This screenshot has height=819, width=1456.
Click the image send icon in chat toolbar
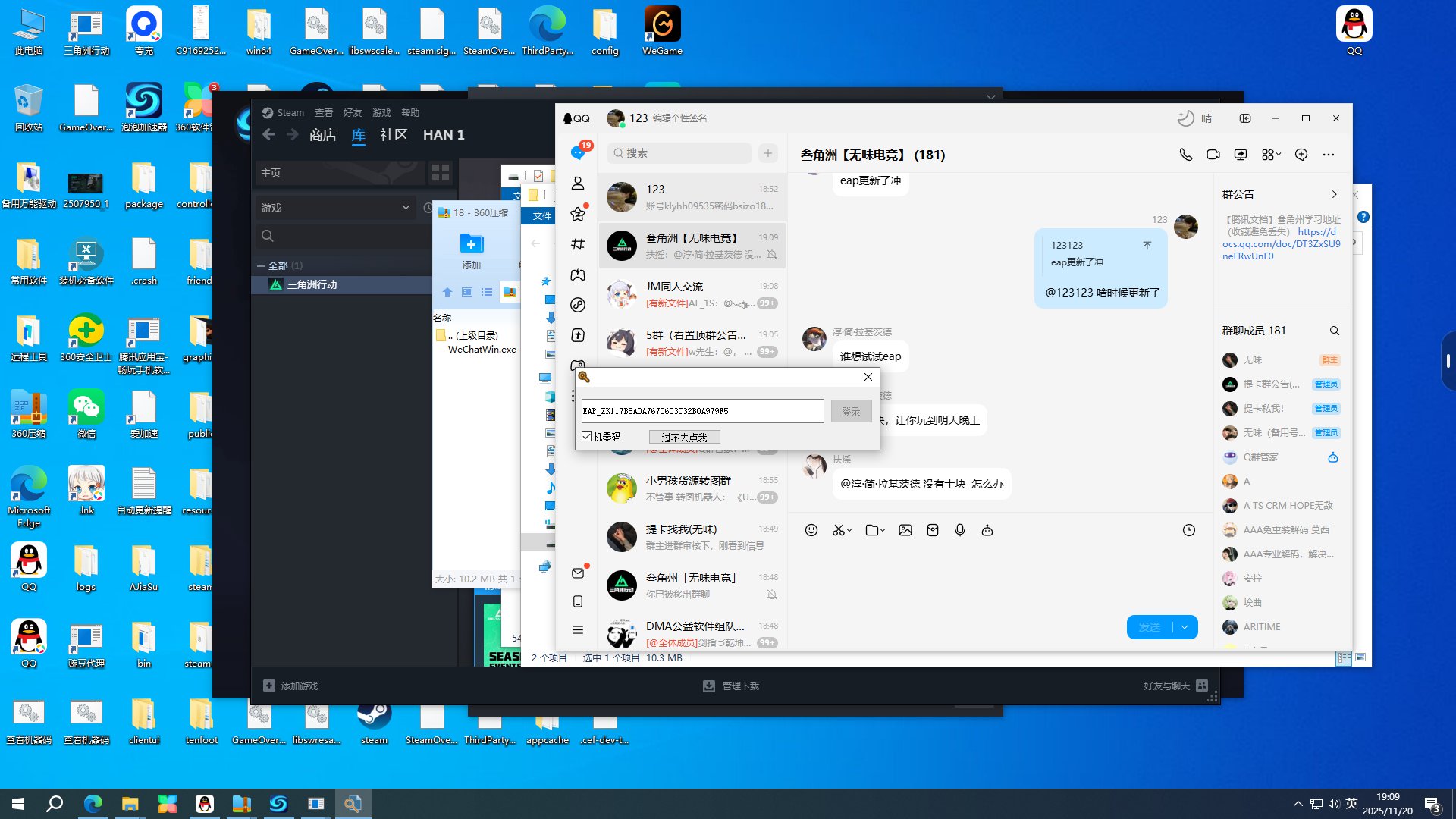pyautogui.click(x=905, y=530)
